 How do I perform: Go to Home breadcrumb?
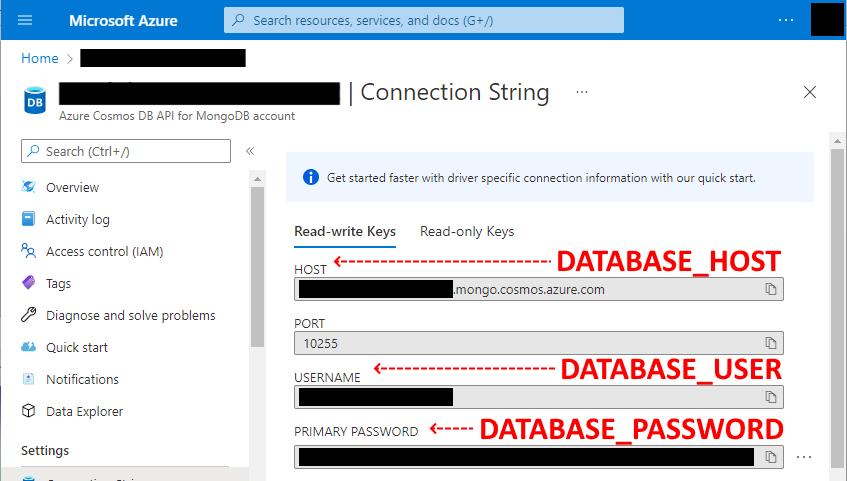tap(39, 58)
